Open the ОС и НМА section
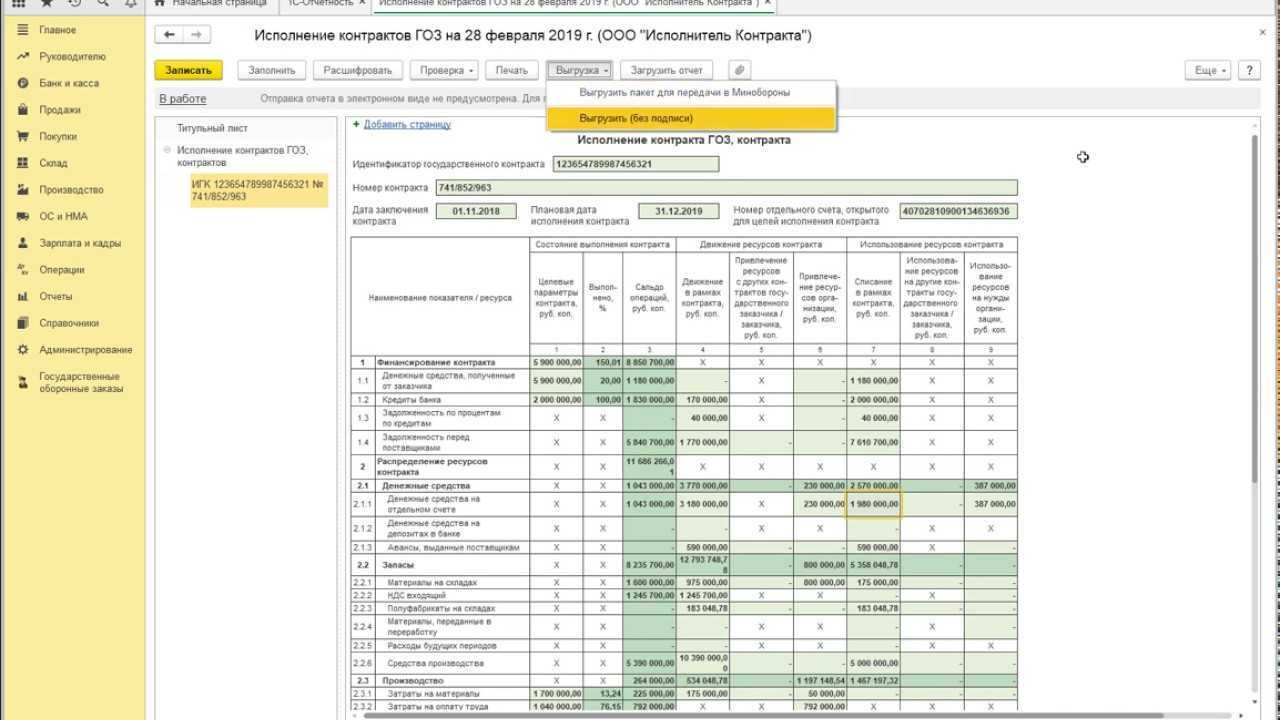Screen dimensions: 1280x720 click(x=63, y=216)
